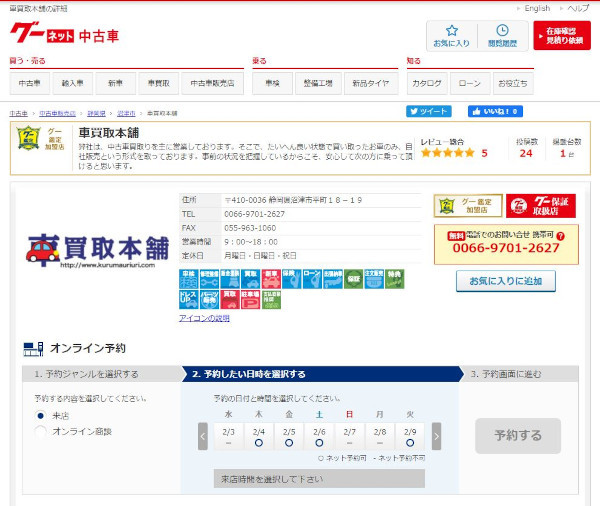Click the Twitter ツイート button

pyautogui.click(x=429, y=111)
